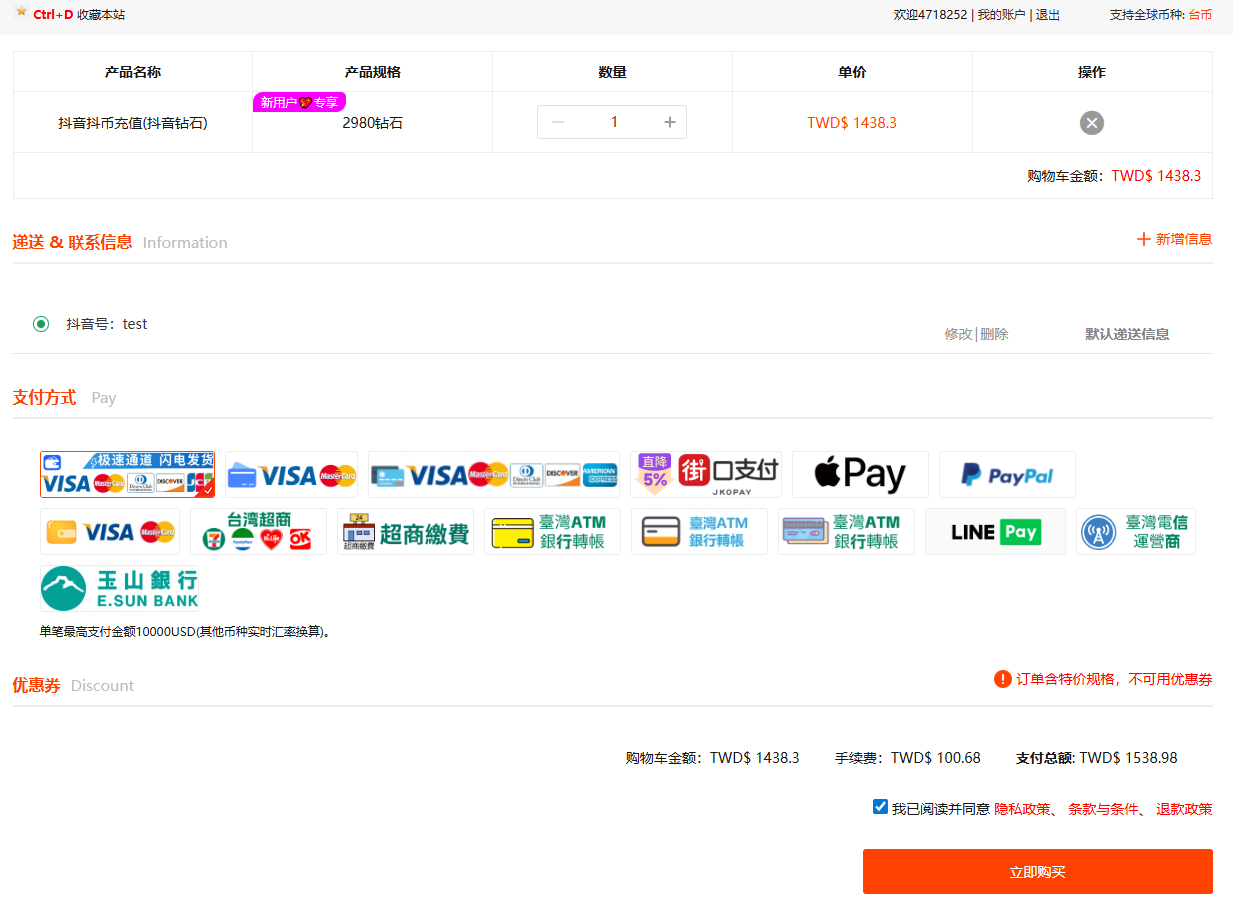Image resolution: width=1233 pixels, height=899 pixels.
Task: Click the 退出 logout link
Action: pyautogui.click(x=1048, y=15)
